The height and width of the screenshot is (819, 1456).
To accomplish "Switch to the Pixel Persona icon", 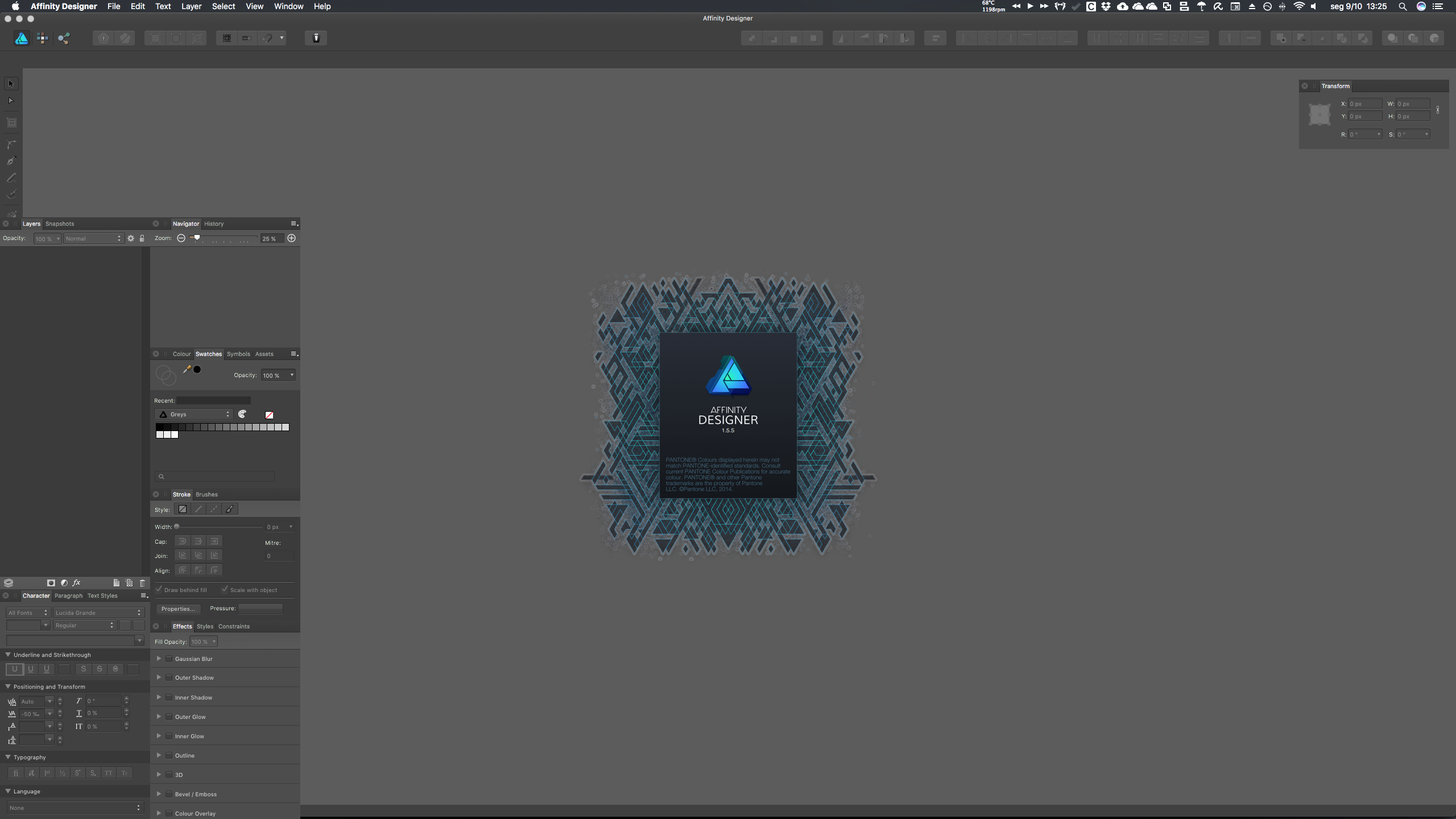I will click(x=43, y=38).
